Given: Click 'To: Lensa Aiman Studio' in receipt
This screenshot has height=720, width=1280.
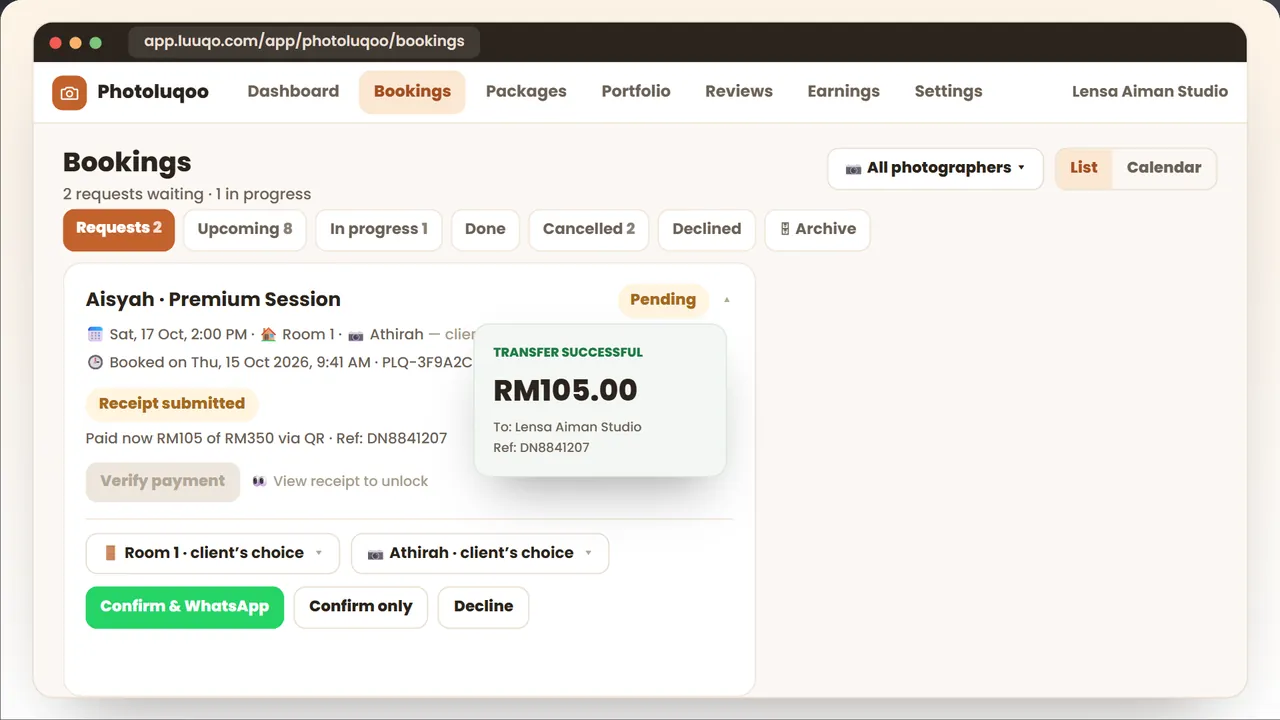Looking at the screenshot, I should (567, 427).
